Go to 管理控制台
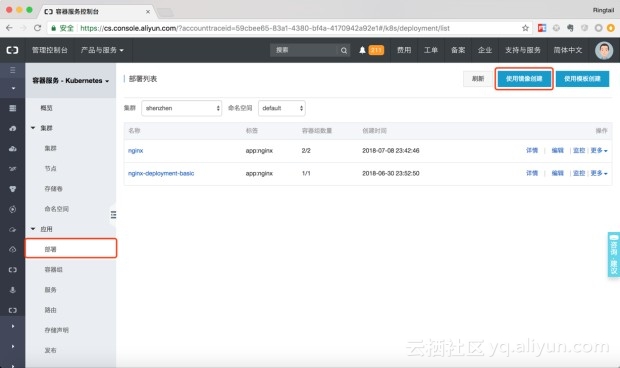 (x=50, y=50)
